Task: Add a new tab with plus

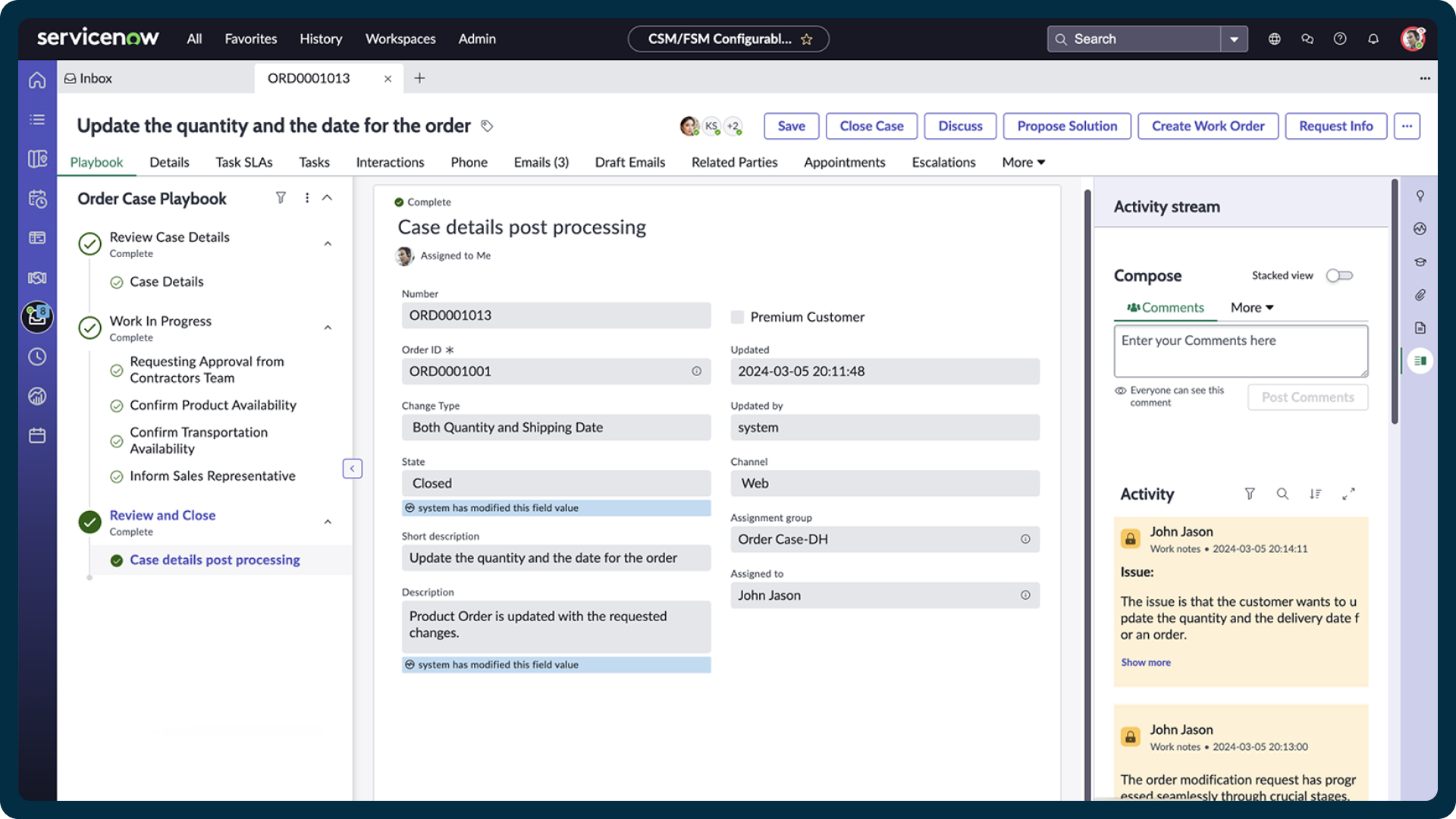Action: [419, 78]
